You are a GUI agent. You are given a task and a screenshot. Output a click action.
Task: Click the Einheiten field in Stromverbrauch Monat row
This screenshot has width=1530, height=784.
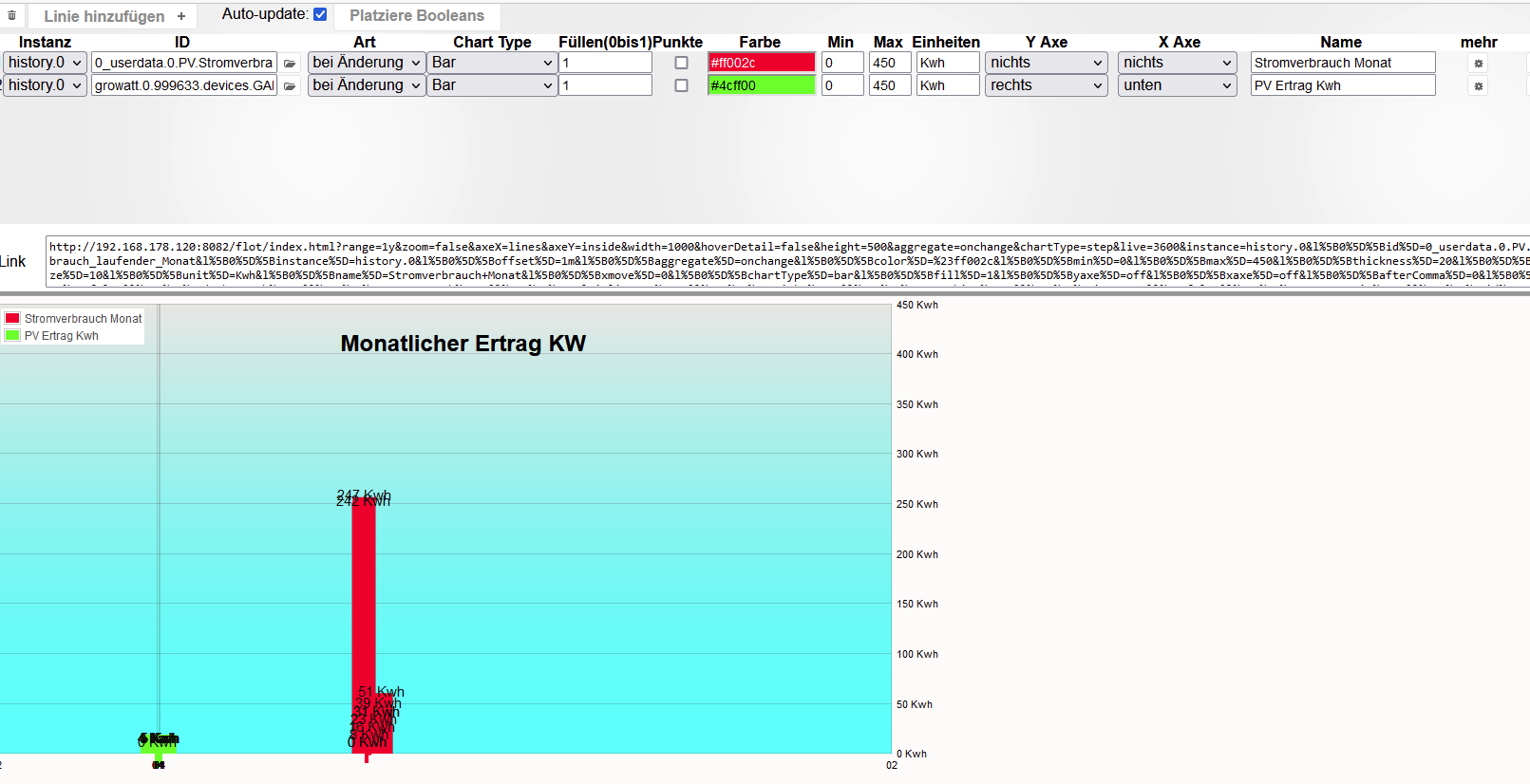tap(948, 63)
